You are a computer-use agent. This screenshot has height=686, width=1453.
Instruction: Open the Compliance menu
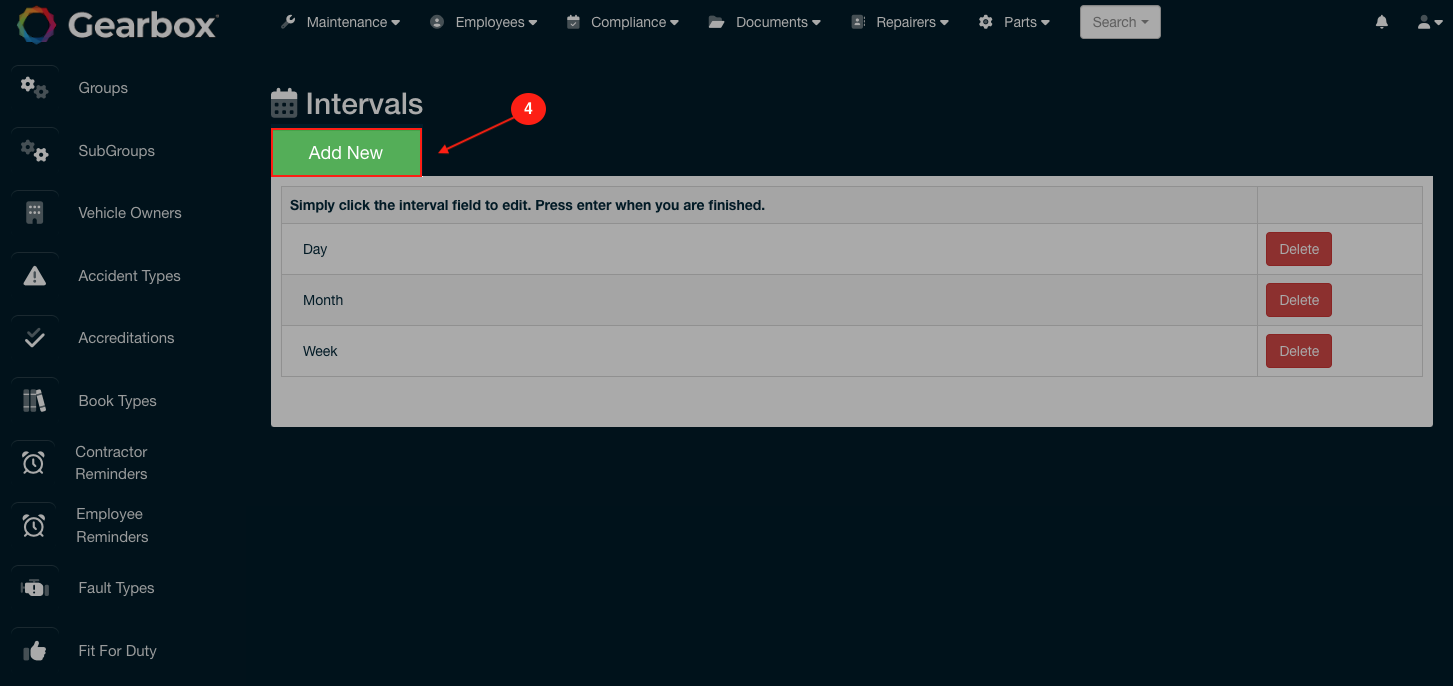click(x=622, y=21)
